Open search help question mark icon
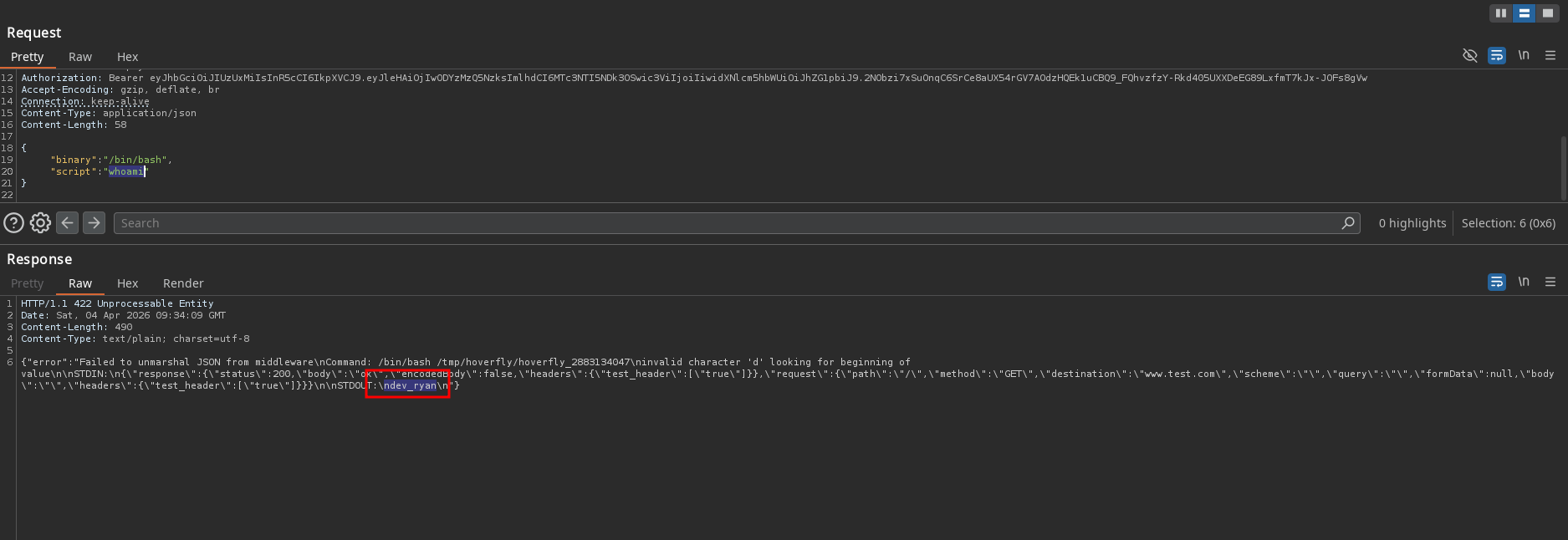This screenshot has width=1568, height=540. 13,222
